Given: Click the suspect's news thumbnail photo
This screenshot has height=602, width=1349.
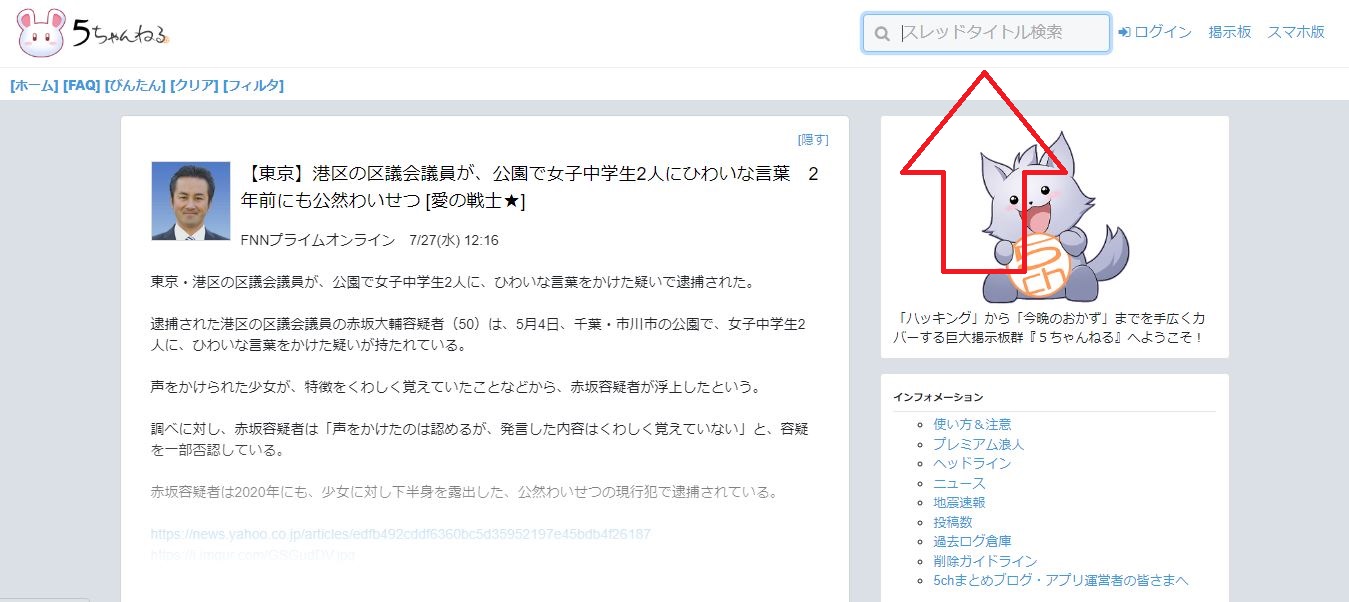Looking at the screenshot, I should (190, 201).
